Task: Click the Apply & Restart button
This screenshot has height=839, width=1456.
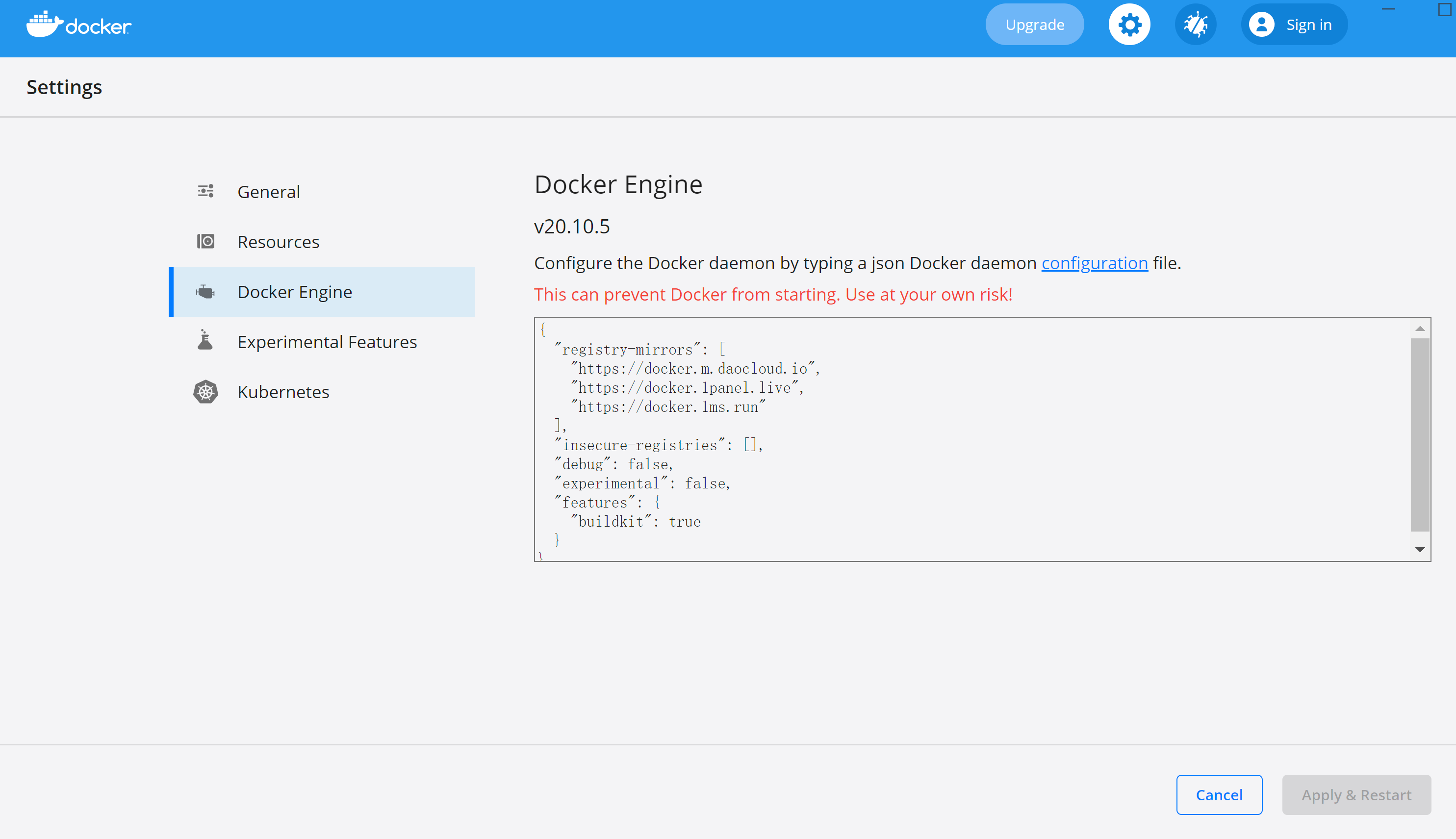Action: pos(1356,795)
